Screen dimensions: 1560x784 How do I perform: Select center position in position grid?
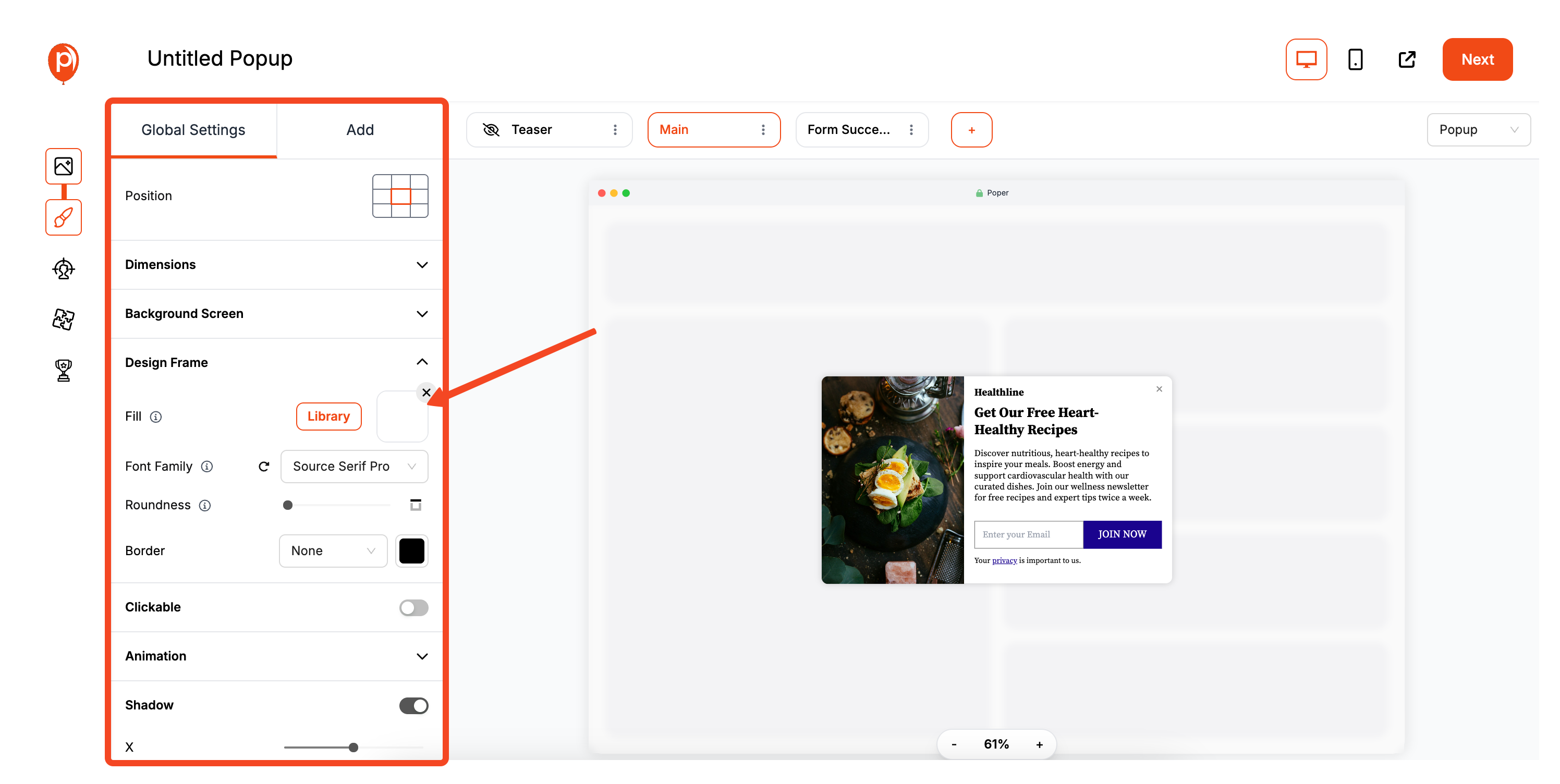[x=400, y=196]
